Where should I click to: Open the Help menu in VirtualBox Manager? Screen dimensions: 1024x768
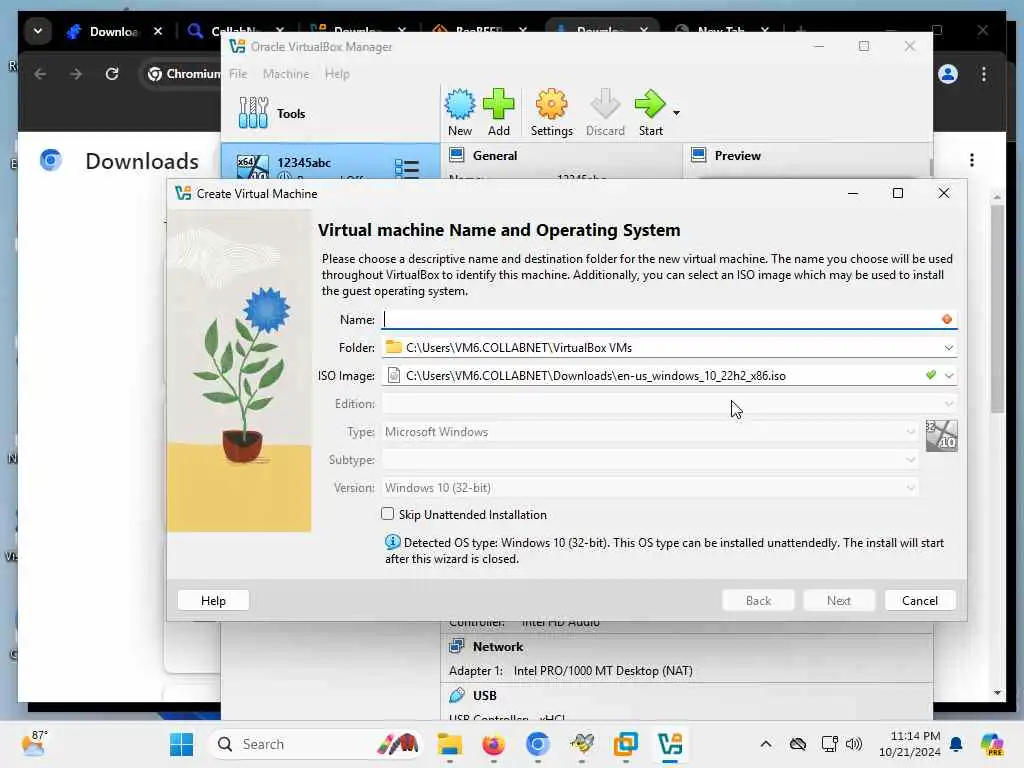tap(337, 74)
